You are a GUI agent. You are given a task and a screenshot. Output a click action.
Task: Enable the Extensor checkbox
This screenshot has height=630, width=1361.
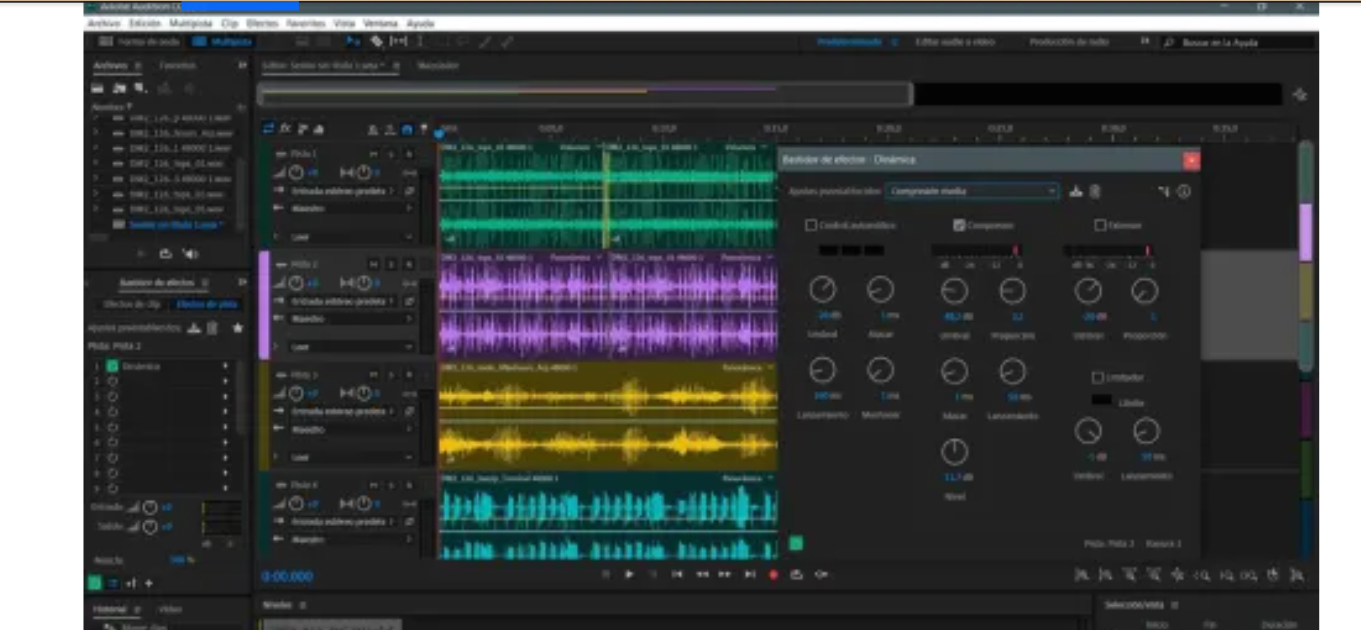click(1100, 225)
